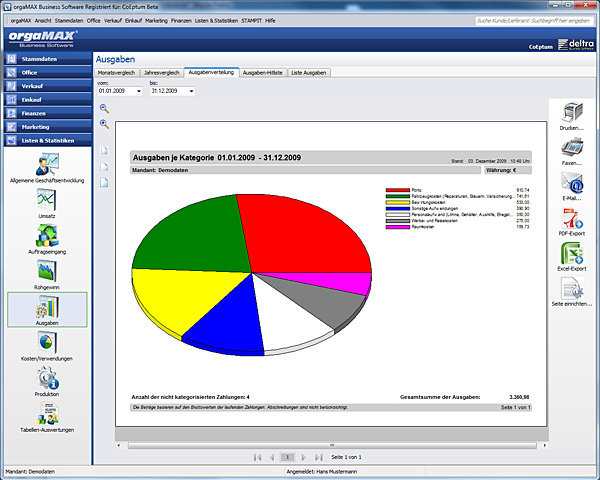Expand the Finanzen sidebar section

pos(48,113)
